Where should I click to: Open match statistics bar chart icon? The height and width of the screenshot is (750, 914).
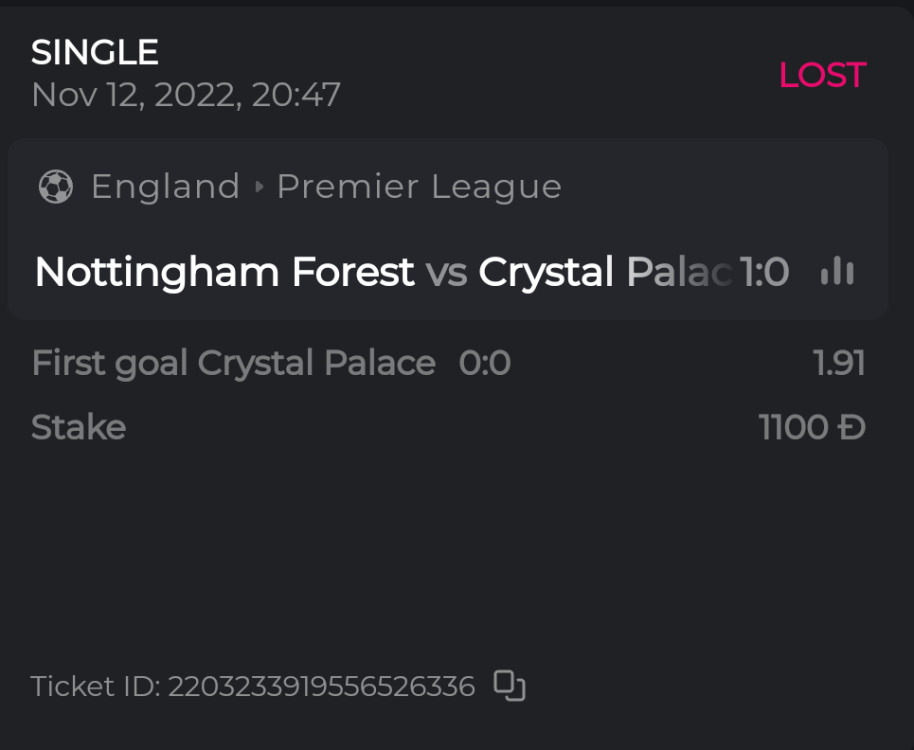pos(837,271)
